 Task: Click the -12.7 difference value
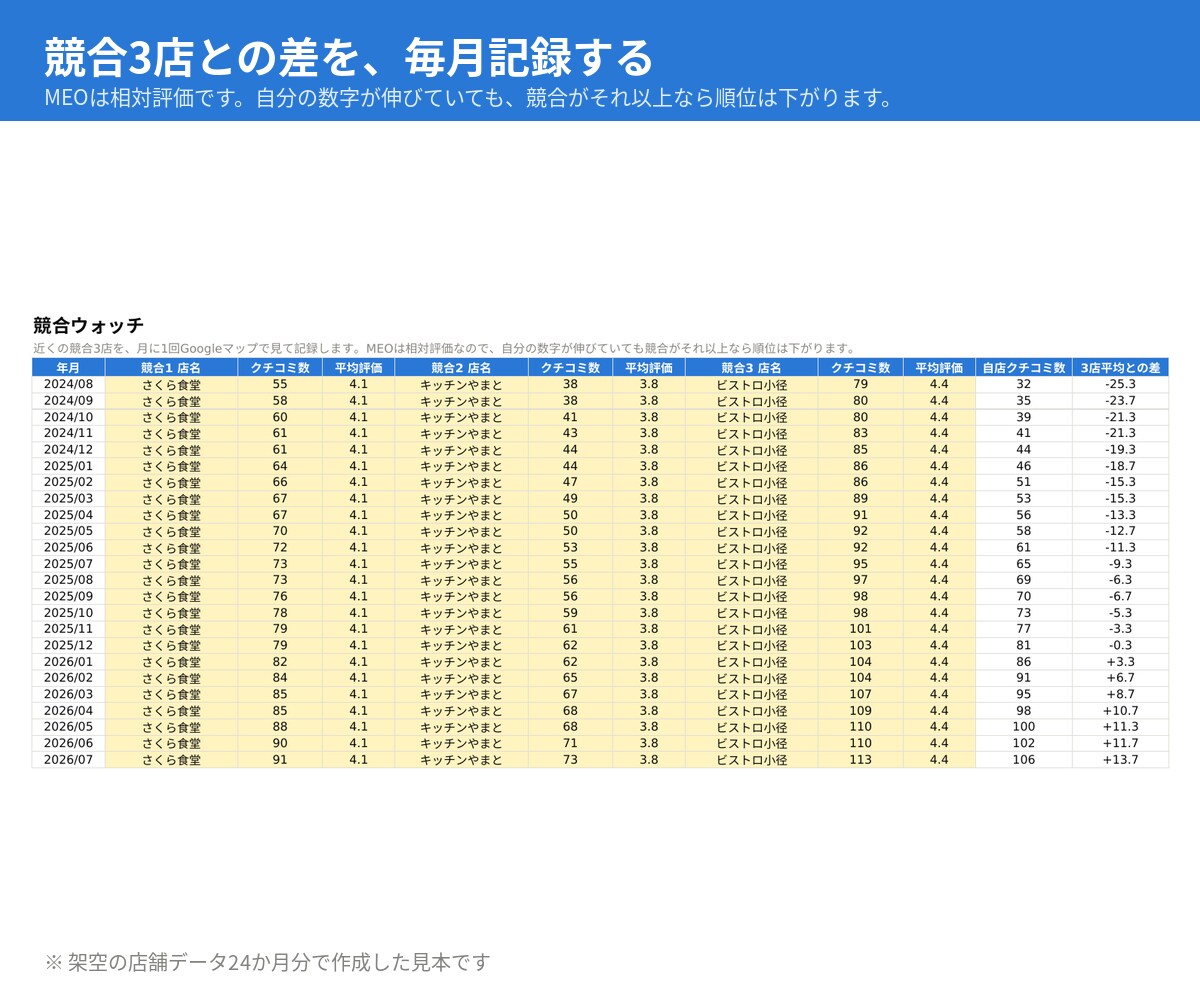click(1120, 531)
